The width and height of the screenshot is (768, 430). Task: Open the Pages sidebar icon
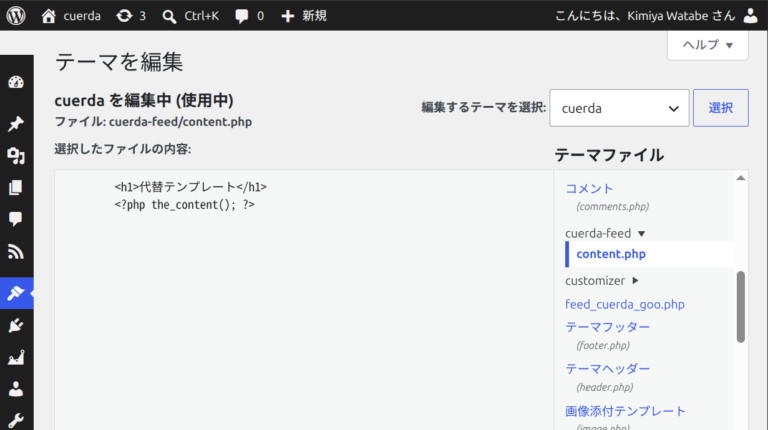16,188
